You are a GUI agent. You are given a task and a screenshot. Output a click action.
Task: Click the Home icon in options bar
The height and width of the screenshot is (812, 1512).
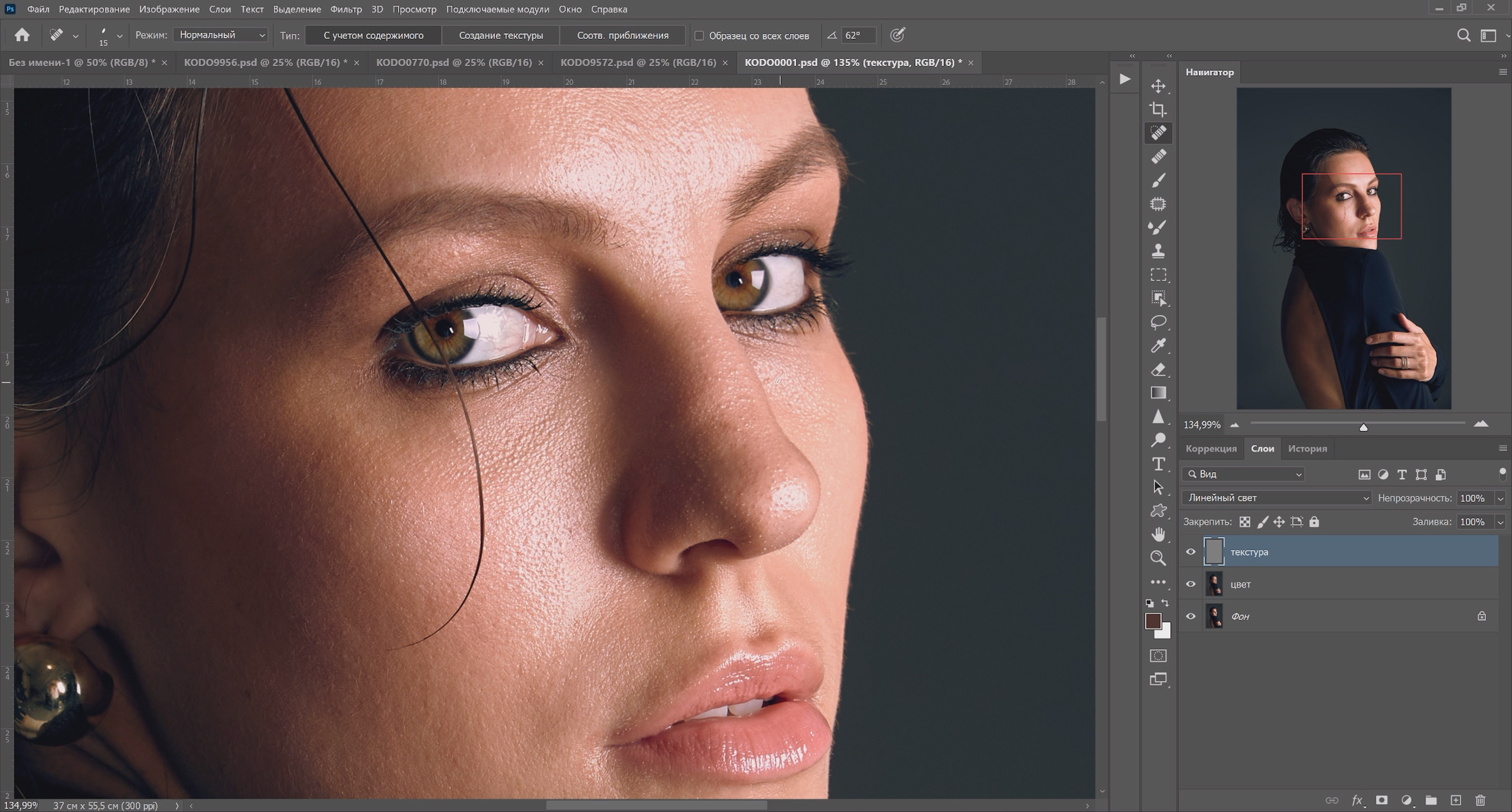tap(22, 35)
